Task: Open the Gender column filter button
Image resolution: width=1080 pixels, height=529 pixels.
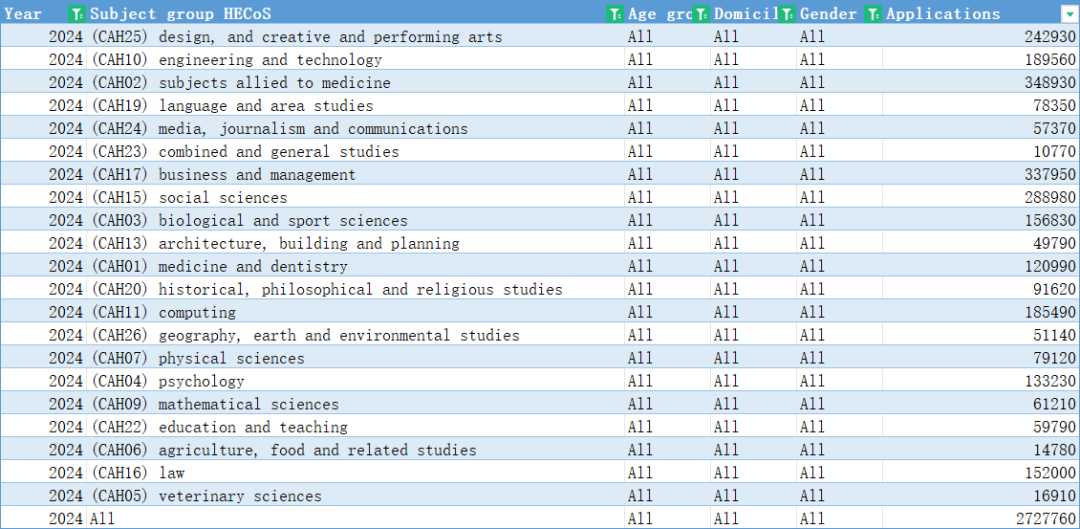Action: [x=873, y=13]
